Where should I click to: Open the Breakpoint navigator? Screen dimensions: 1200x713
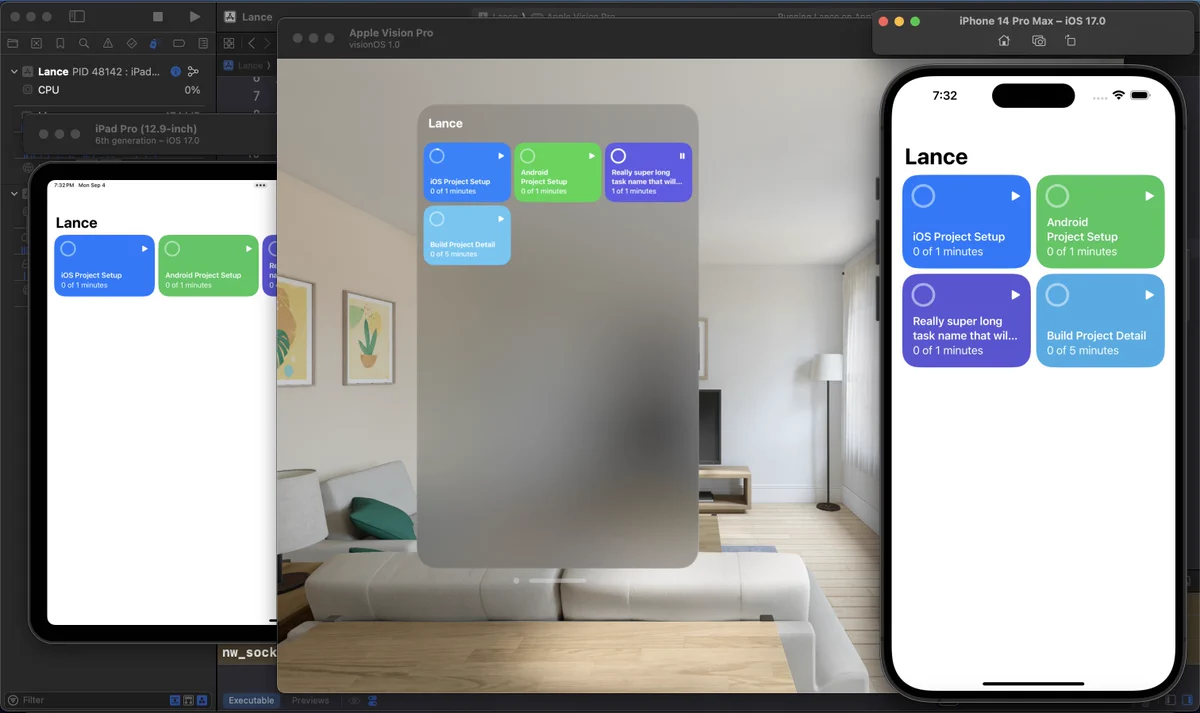[x=179, y=43]
